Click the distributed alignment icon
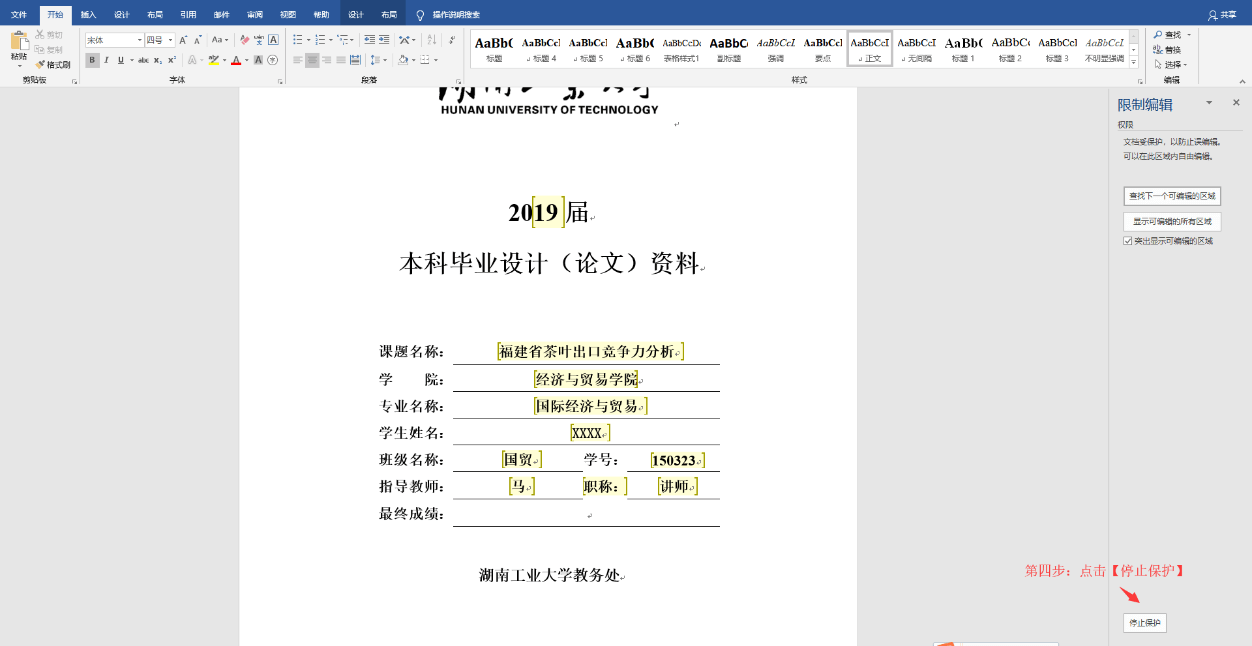1252x646 pixels. pyautogui.click(x=355, y=60)
